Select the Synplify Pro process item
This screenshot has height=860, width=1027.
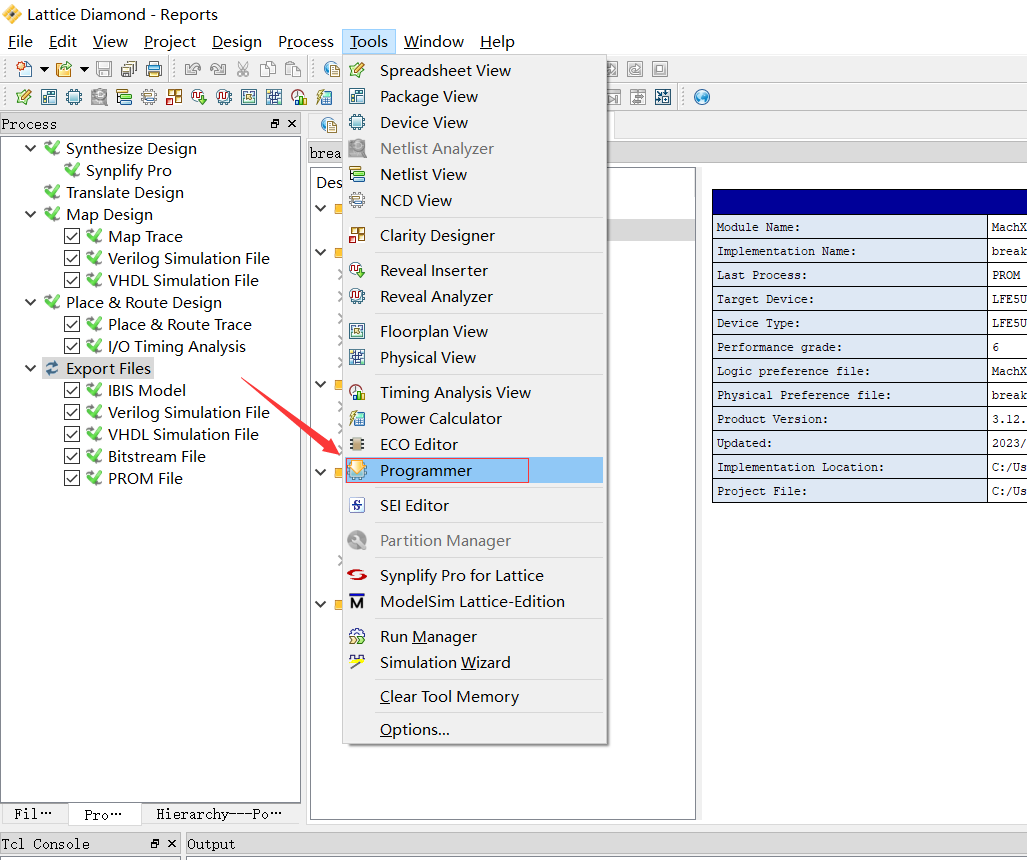point(128,171)
